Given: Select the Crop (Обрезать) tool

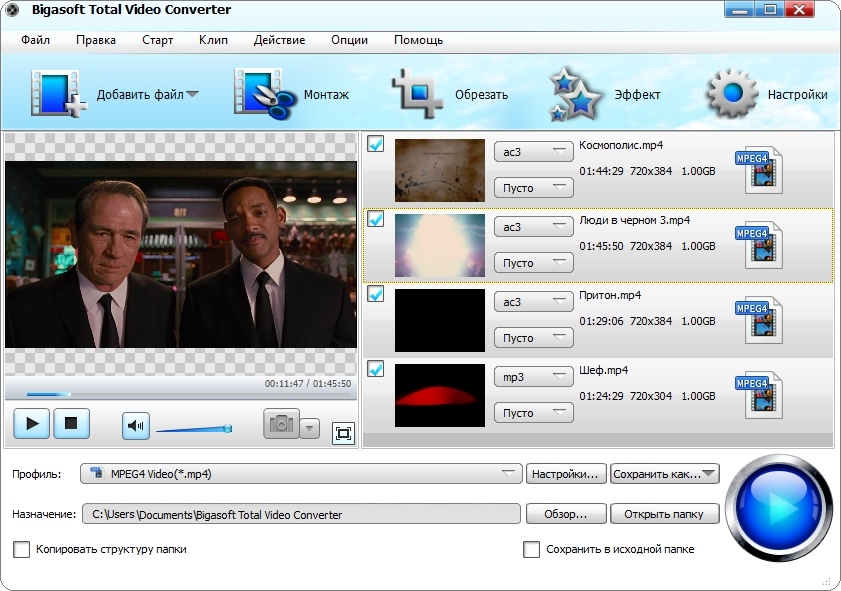Looking at the screenshot, I should pos(418,95).
